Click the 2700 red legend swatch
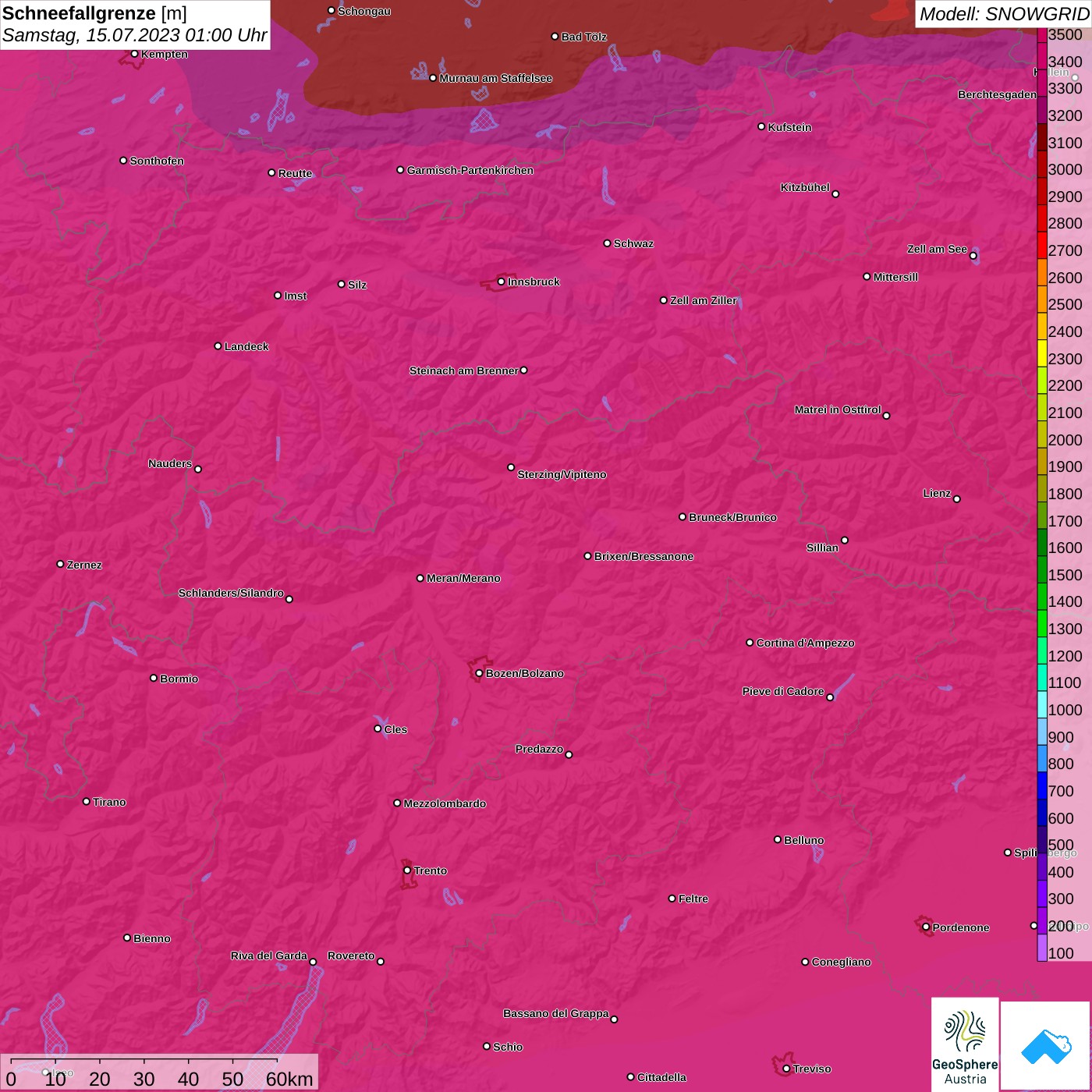Screen dimensions: 1092x1092 1041,245
